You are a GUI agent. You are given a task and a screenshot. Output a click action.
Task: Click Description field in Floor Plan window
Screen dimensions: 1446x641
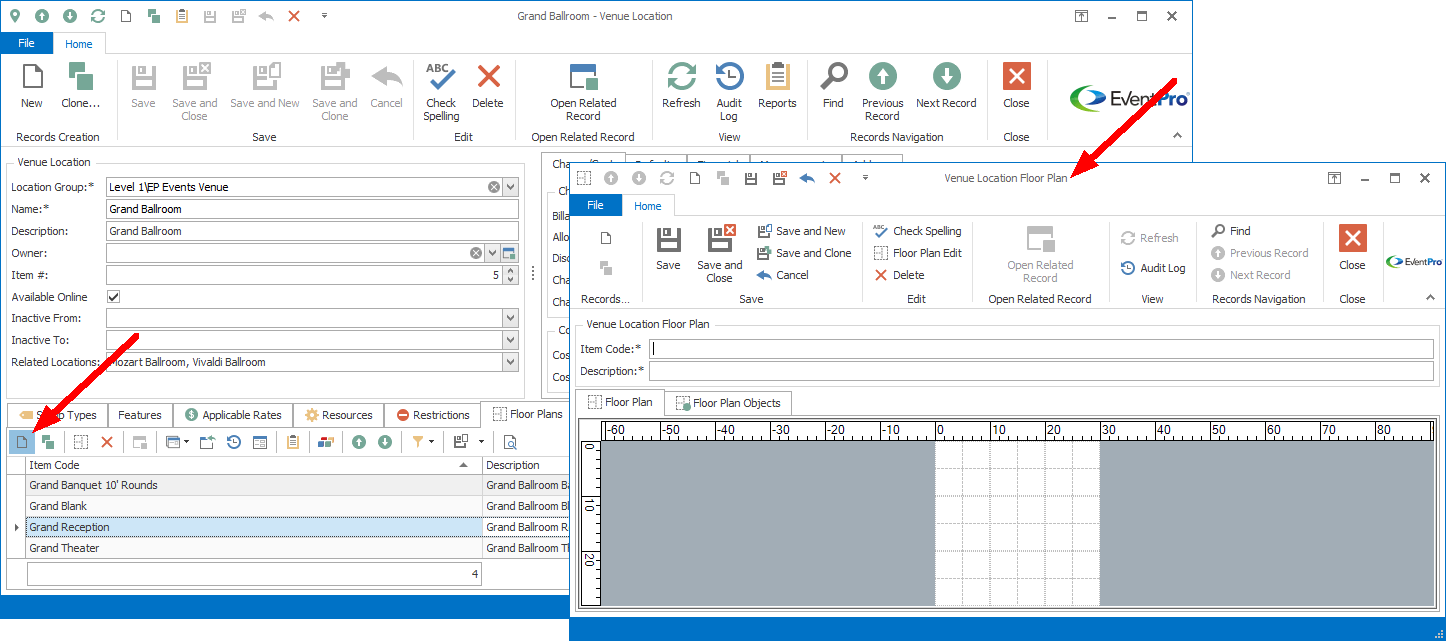coord(1041,371)
